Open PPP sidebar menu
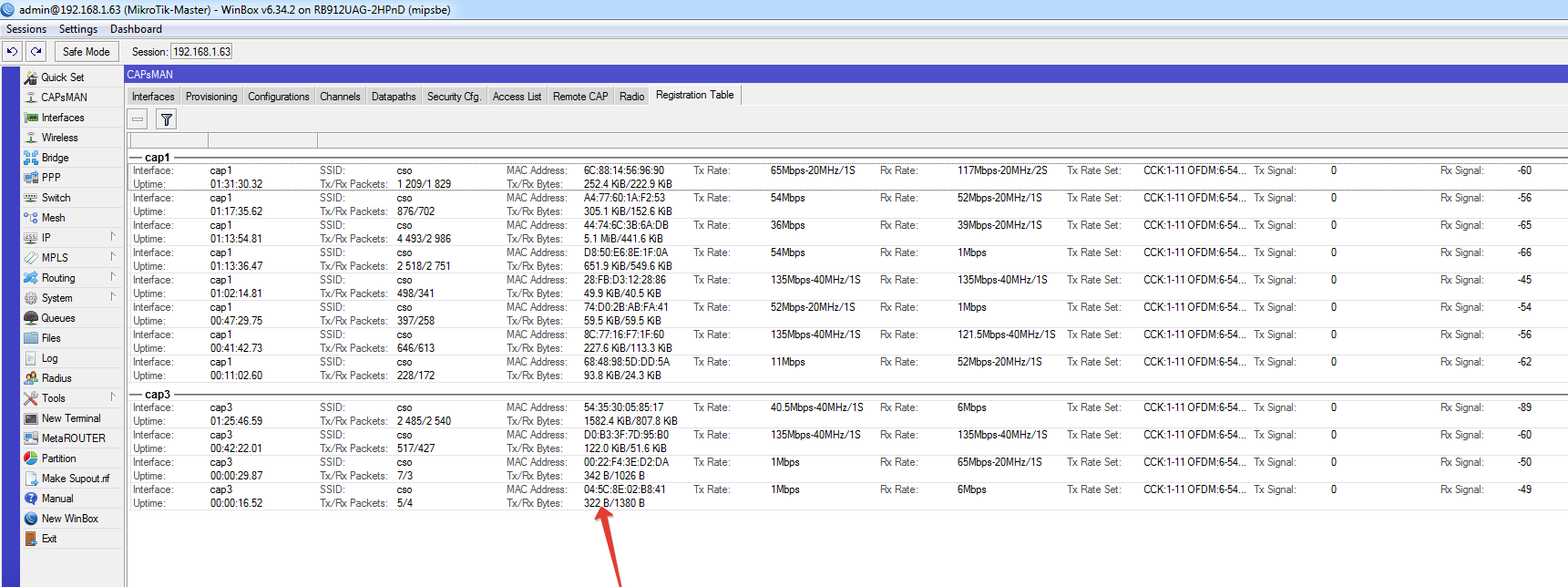The image size is (1568, 587). (x=51, y=178)
